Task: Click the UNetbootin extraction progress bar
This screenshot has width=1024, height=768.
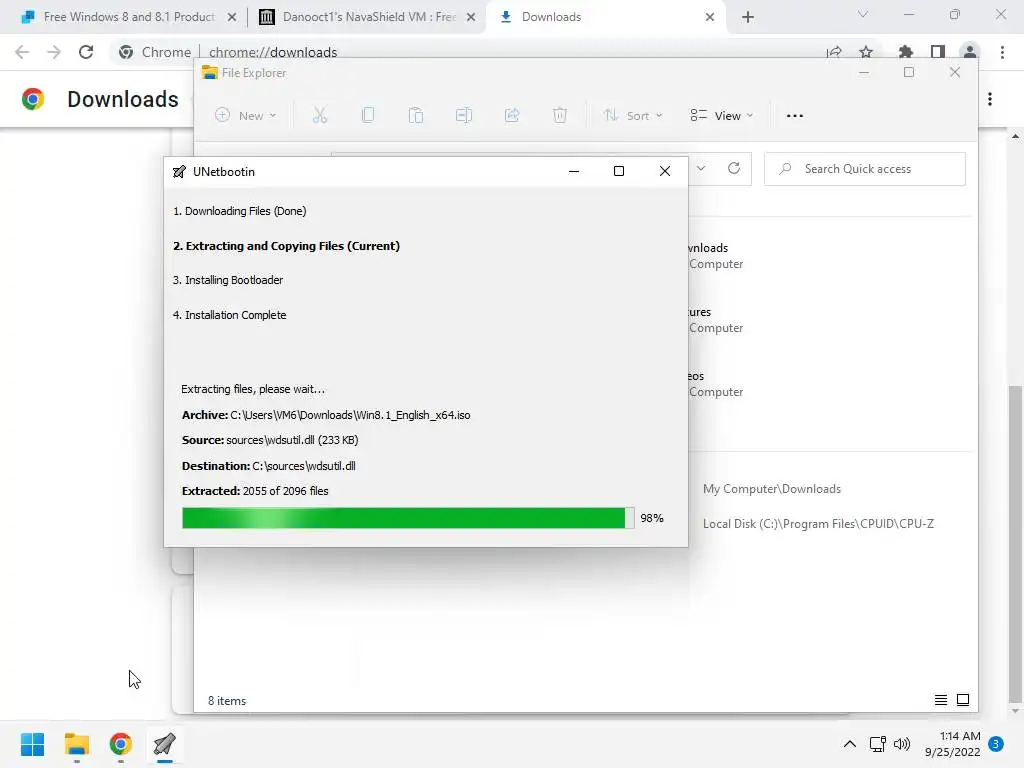Action: tap(408, 518)
